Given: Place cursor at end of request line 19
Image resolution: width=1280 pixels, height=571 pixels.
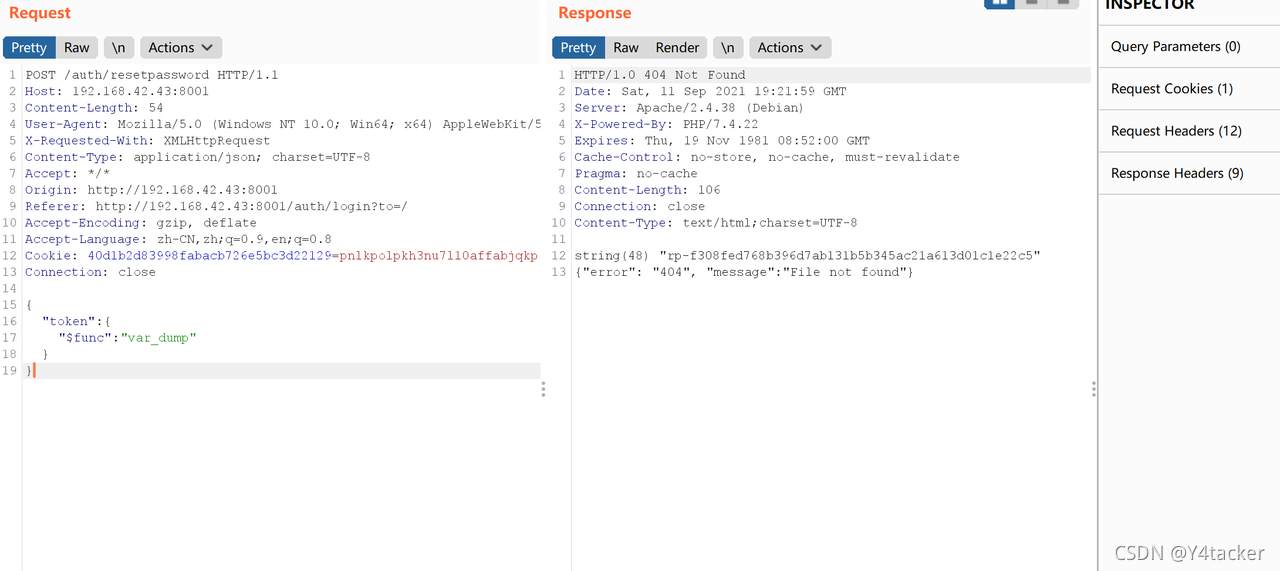Looking at the screenshot, I should (35, 371).
